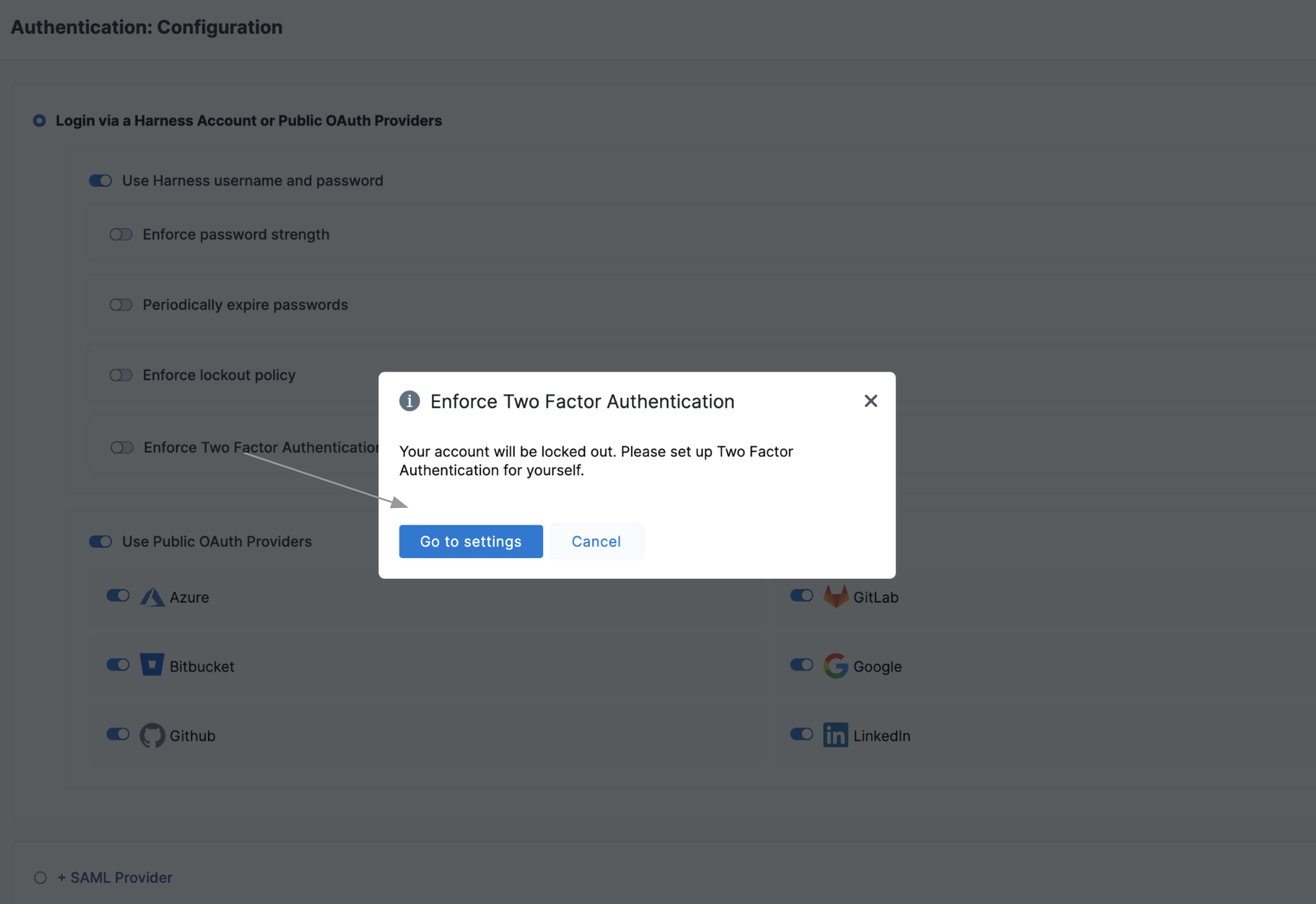
Task: Switch off the Google OAuth toggle
Action: [x=802, y=665]
